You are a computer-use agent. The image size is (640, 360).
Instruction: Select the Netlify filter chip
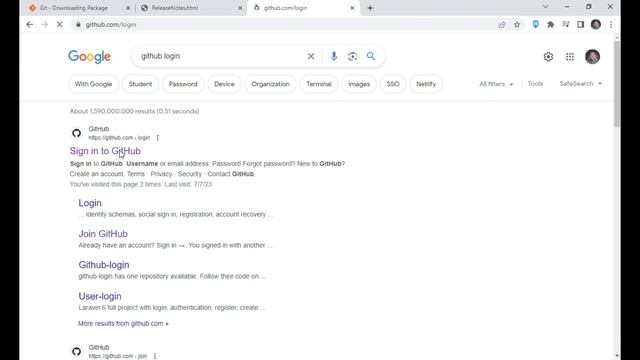[426, 84]
